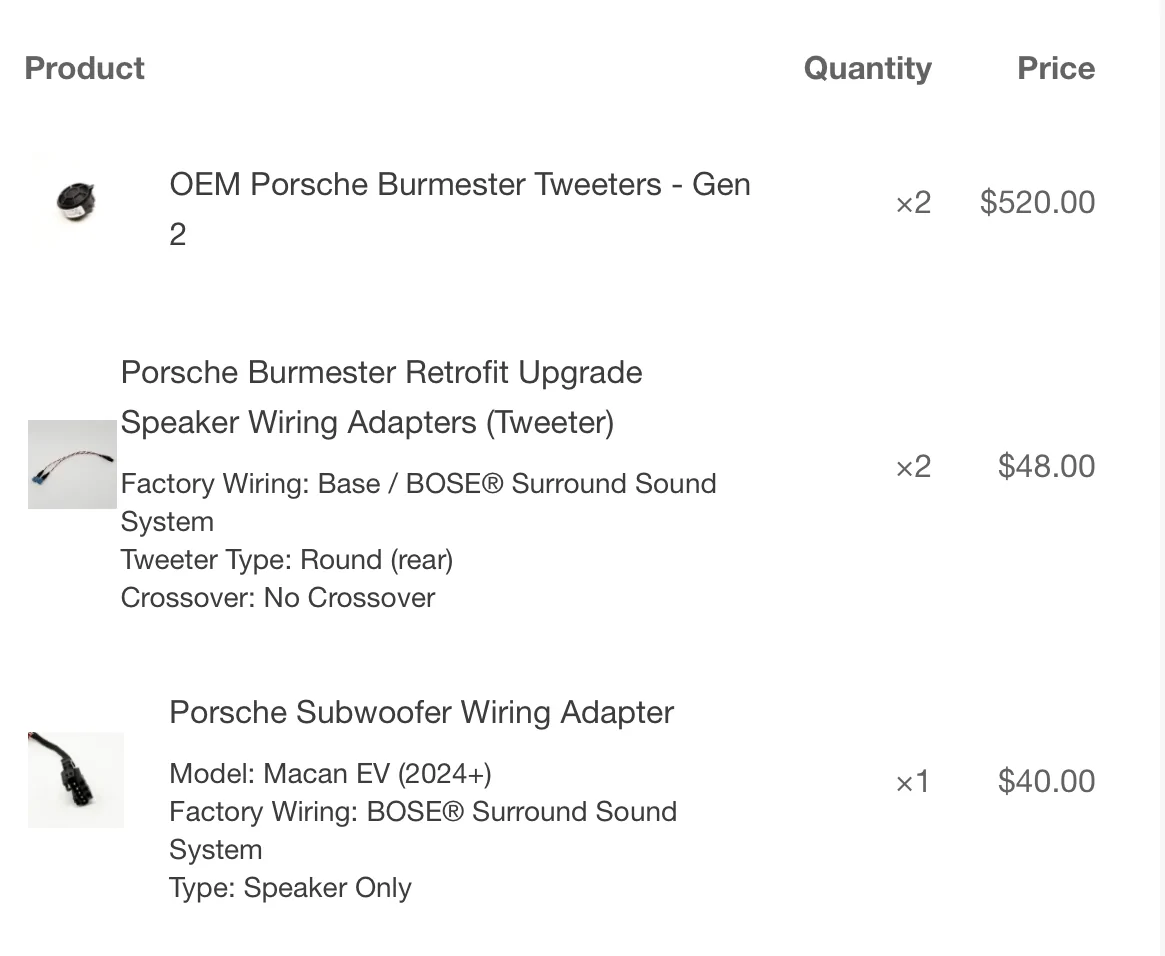This screenshot has width=1165, height=956.
Task: Click the Burmester tweeter product thumbnail
Action: pyautogui.click(x=76, y=202)
